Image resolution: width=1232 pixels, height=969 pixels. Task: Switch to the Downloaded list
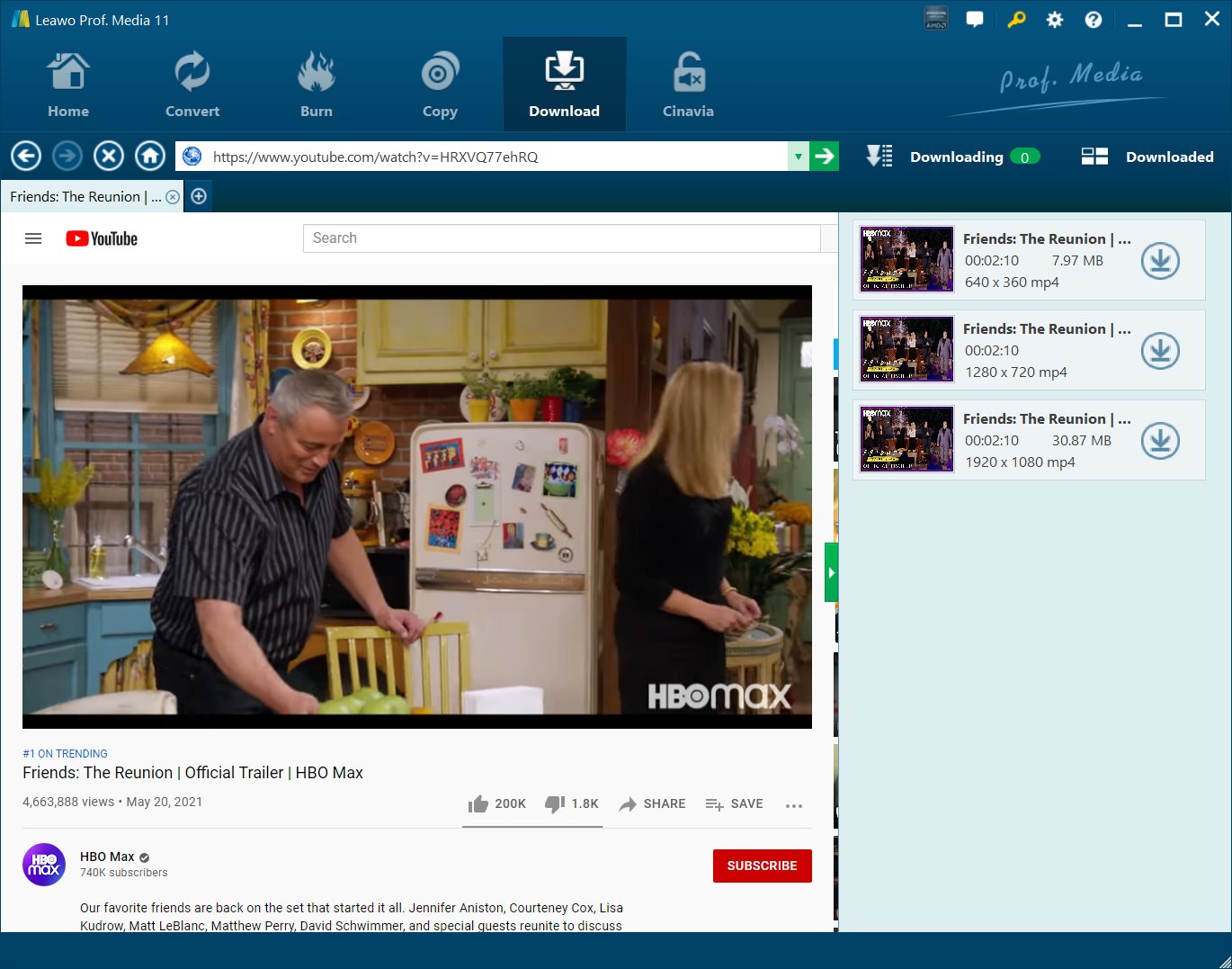coord(1147,157)
